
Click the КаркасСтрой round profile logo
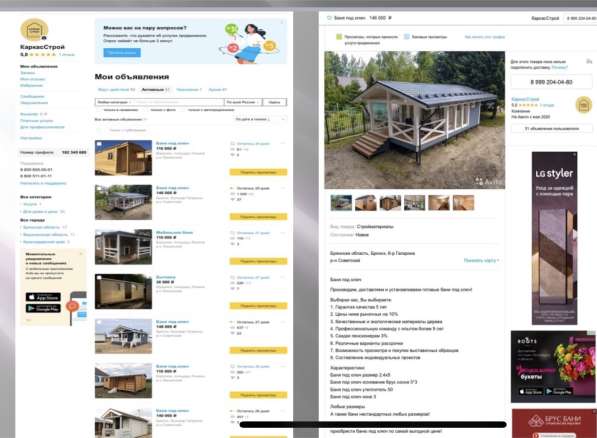pos(34,30)
